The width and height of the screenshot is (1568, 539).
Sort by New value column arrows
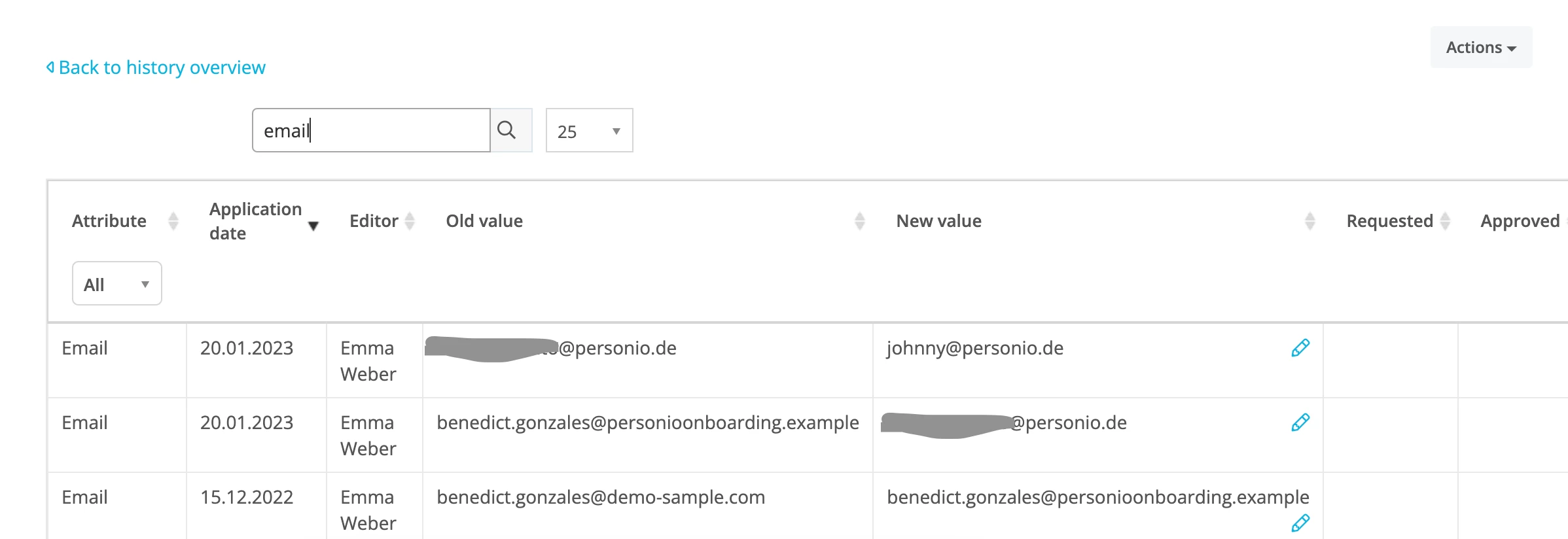click(x=1310, y=221)
